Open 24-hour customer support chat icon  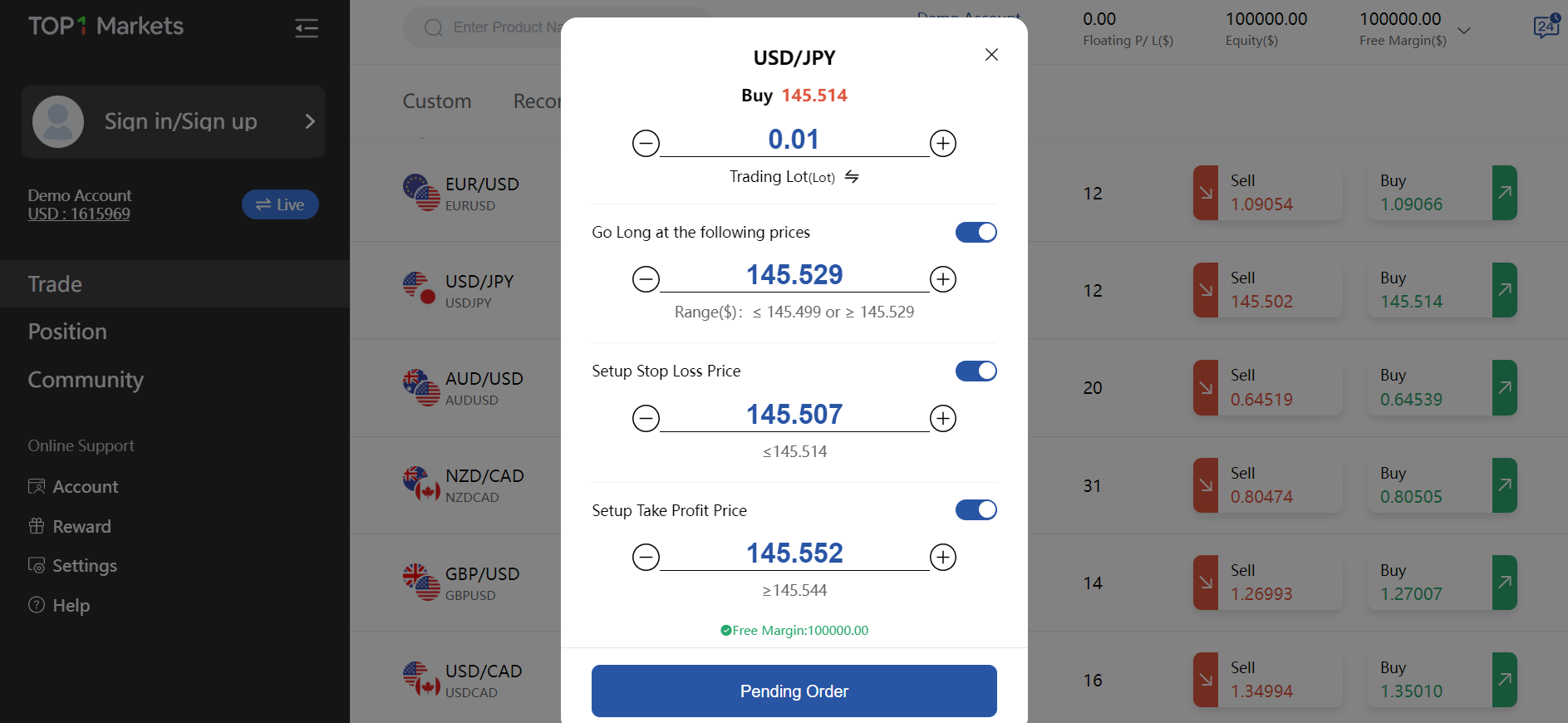[x=1546, y=27]
